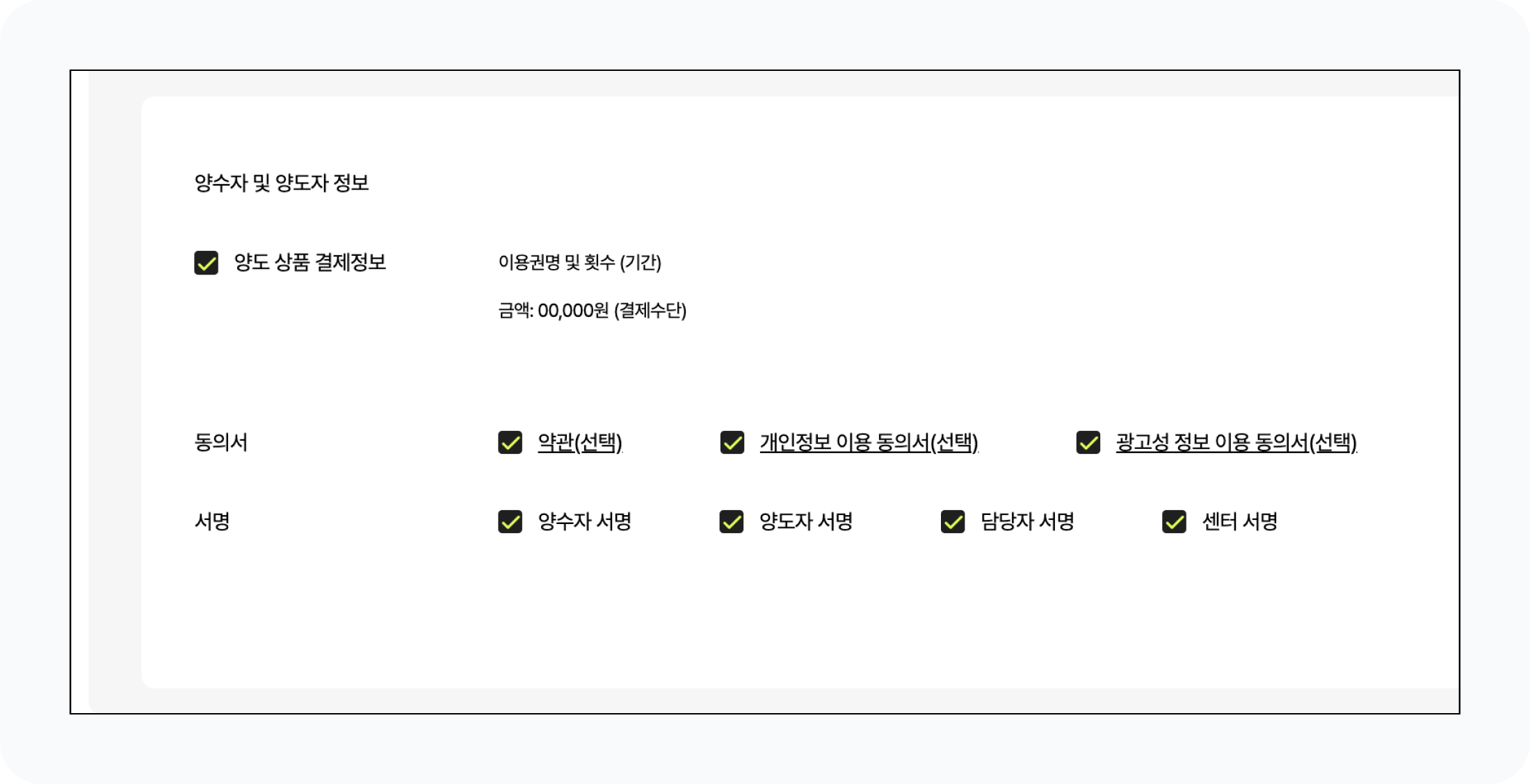This screenshot has height=784, width=1530.
Task: Click the 양수자 및 양도자 정보 heading
Action: [282, 183]
